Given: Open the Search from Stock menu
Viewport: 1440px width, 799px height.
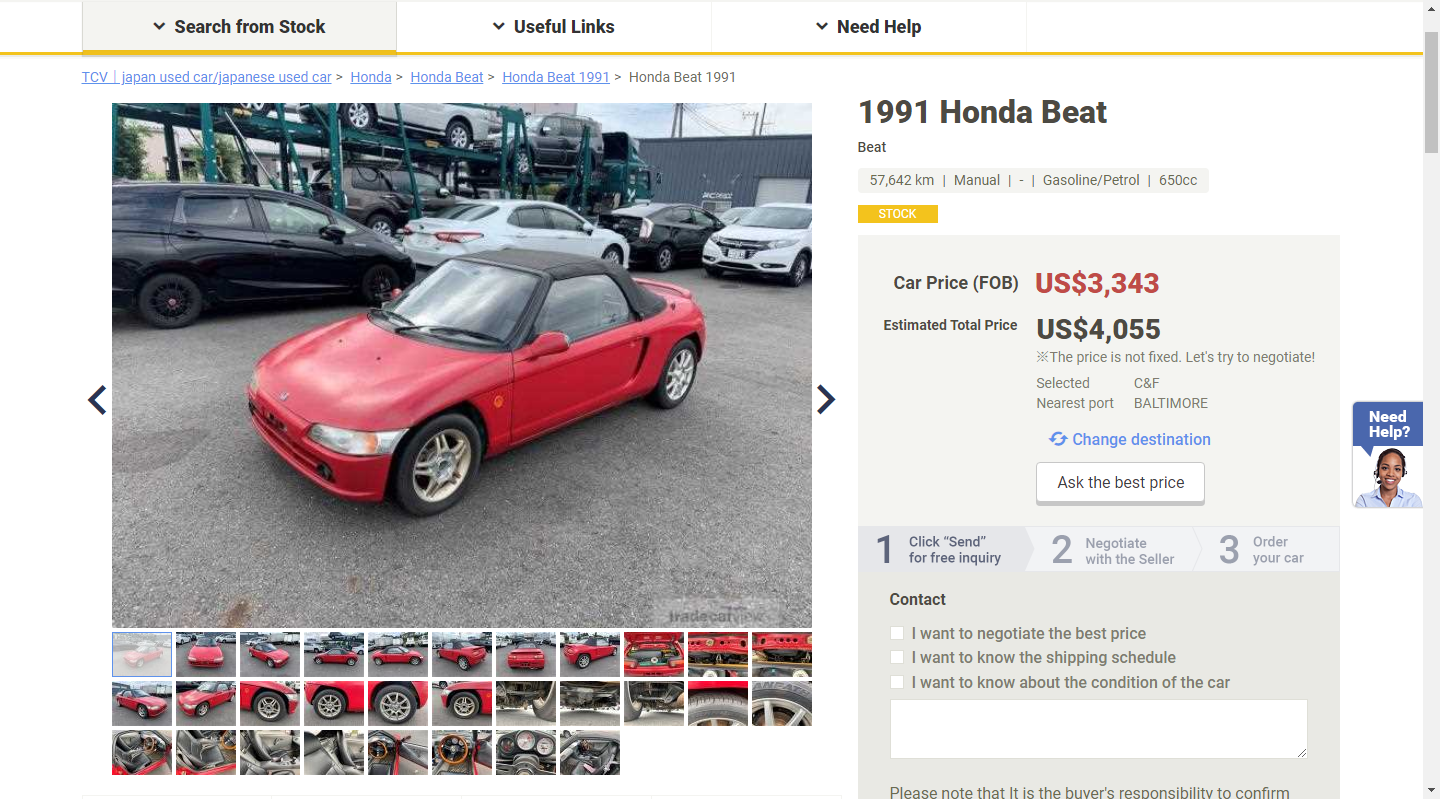Looking at the screenshot, I should click(x=239, y=27).
